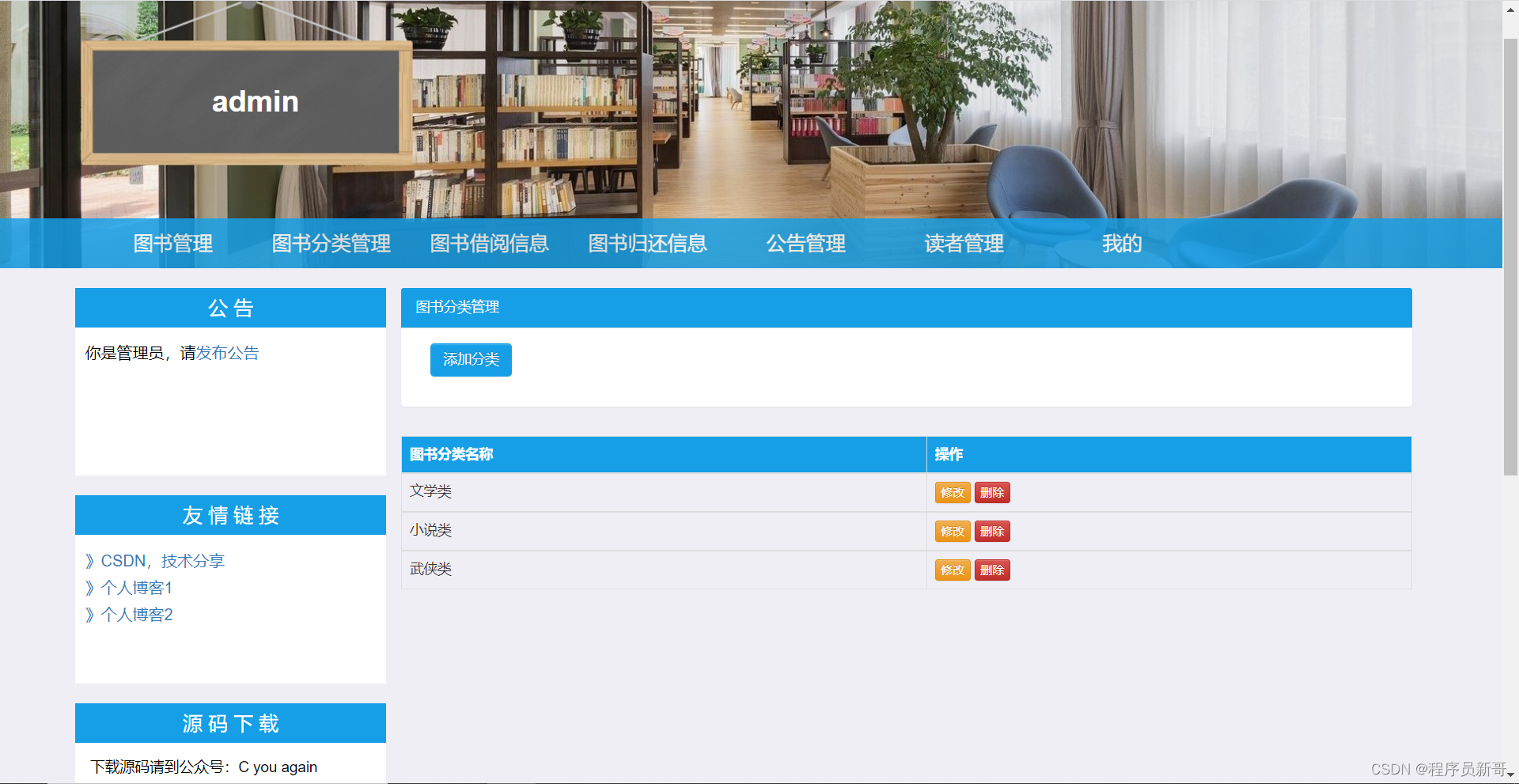The width and height of the screenshot is (1519, 784).
Task: Open 图书借阅信息 page
Action: coord(489,244)
